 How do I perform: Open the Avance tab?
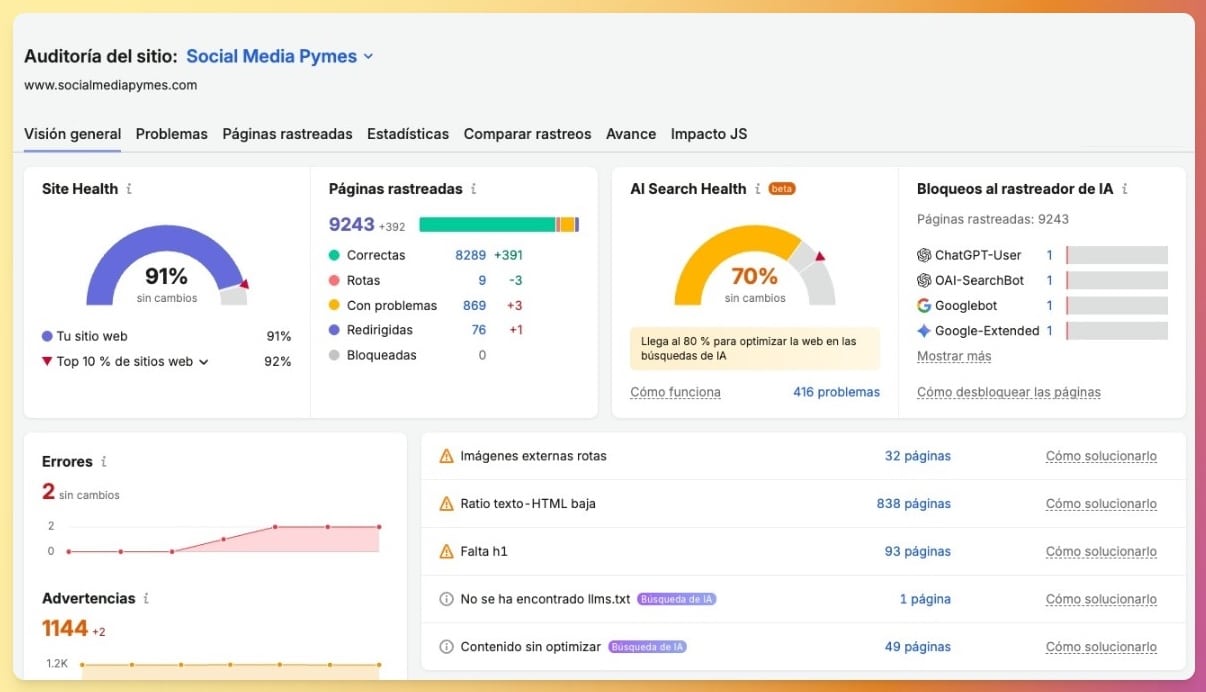click(631, 134)
